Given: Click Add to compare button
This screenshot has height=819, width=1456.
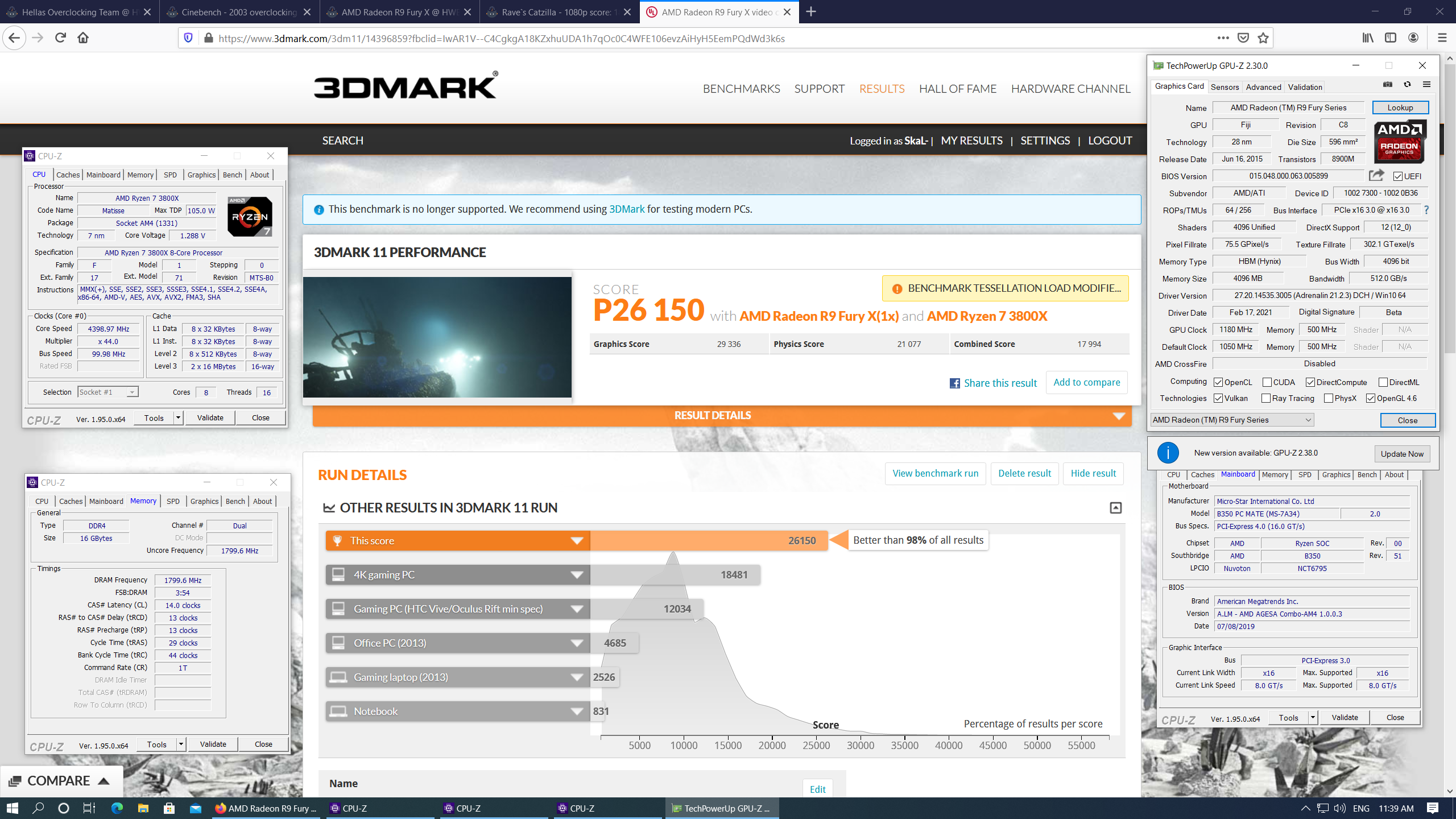Looking at the screenshot, I should (x=1086, y=382).
